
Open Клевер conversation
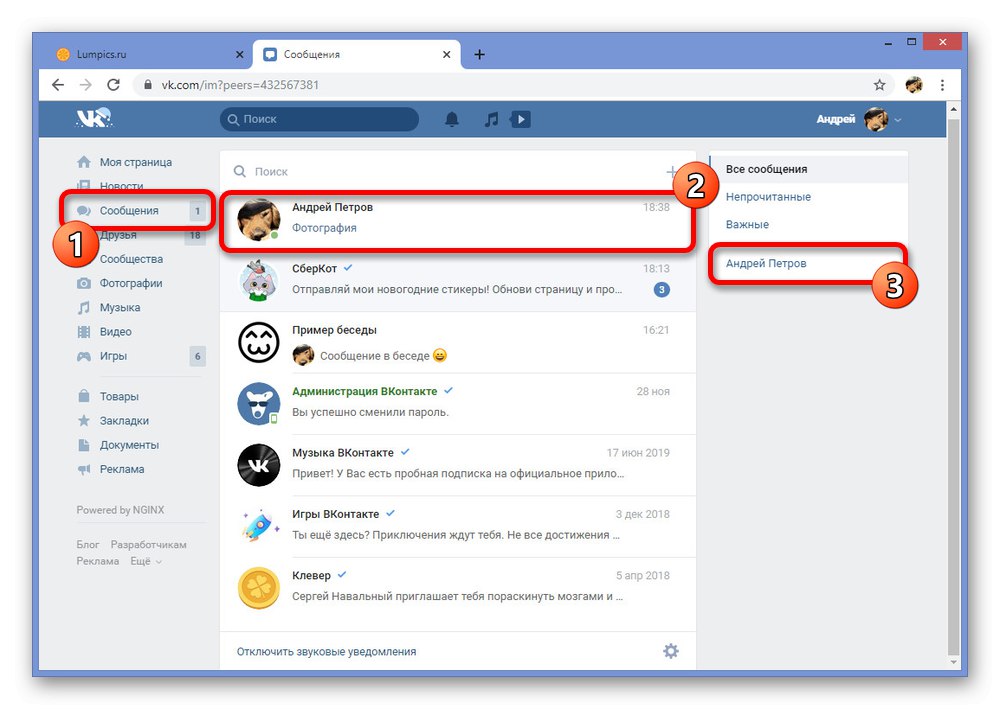click(x=457, y=587)
